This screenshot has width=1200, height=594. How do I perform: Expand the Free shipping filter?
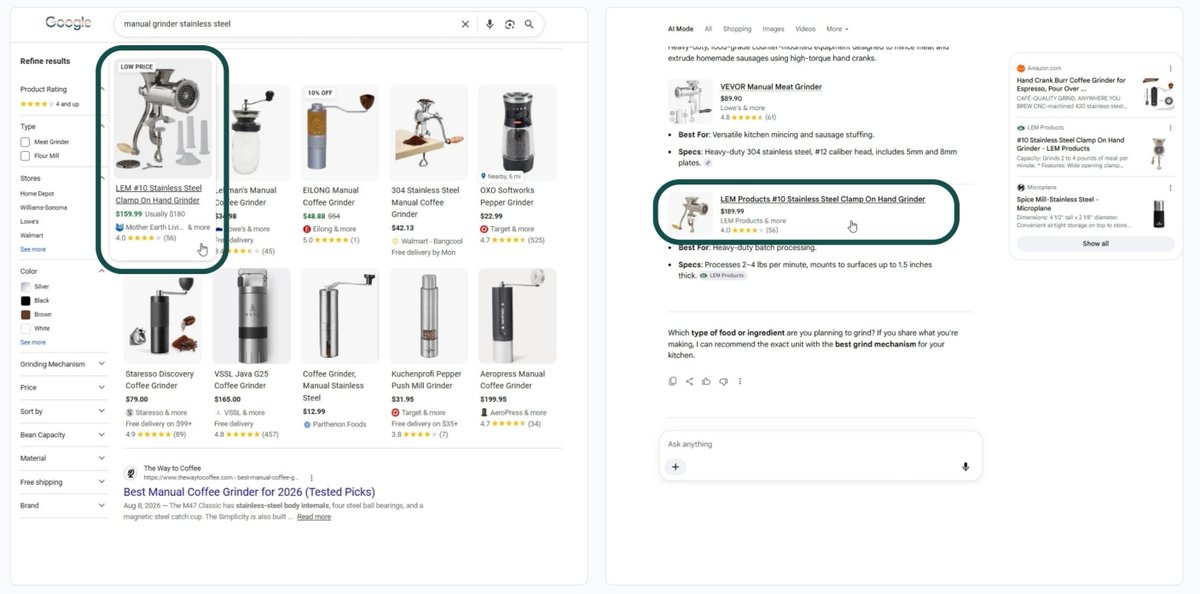click(x=63, y=482)
